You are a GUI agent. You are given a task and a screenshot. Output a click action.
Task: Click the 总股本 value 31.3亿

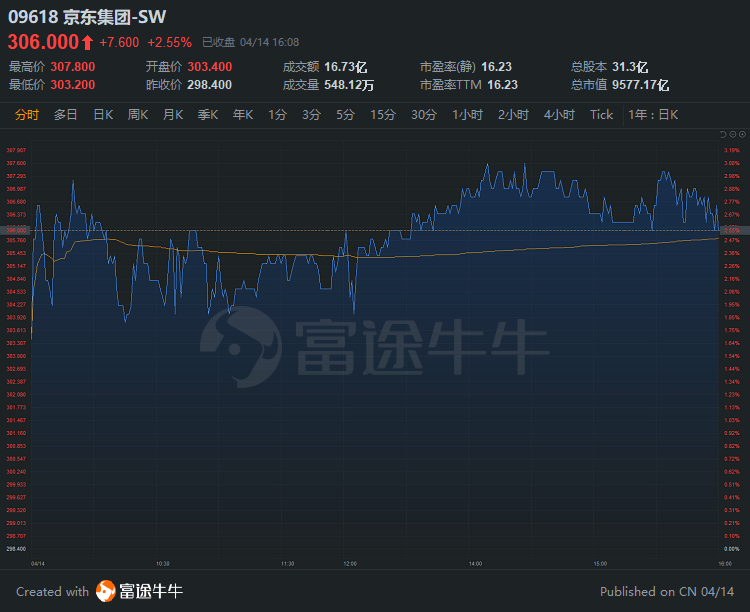(630, 67)
